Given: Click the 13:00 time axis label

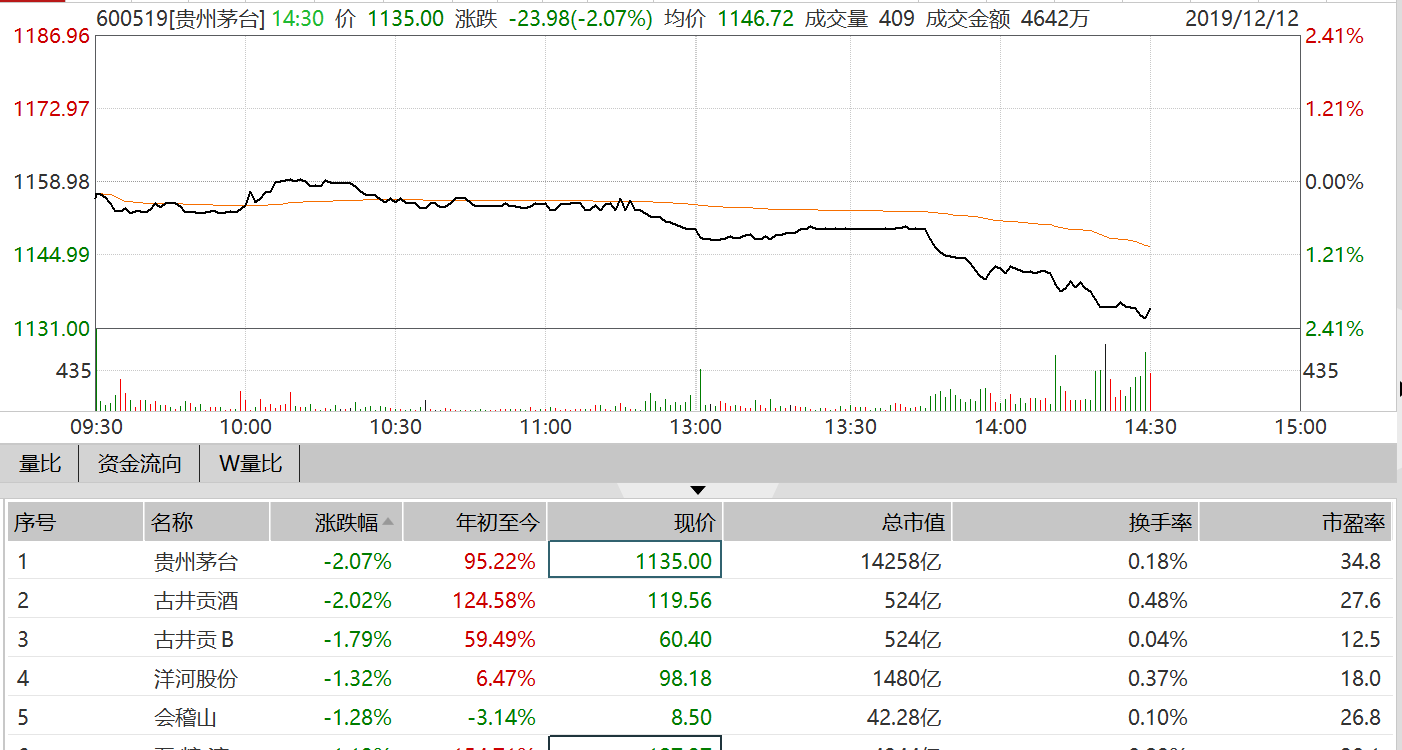Looking at the screenshot, I should click(x=696, y=427).
